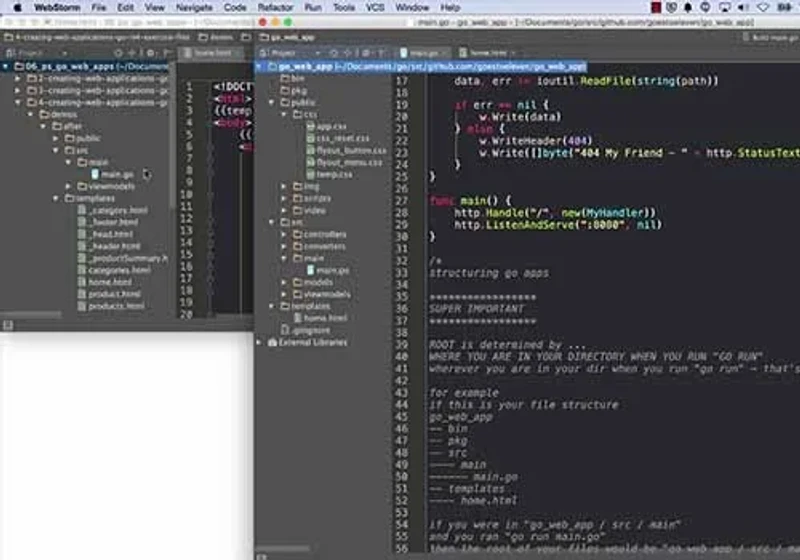Click line 28 http.Handle code in editor

point(555,213)
